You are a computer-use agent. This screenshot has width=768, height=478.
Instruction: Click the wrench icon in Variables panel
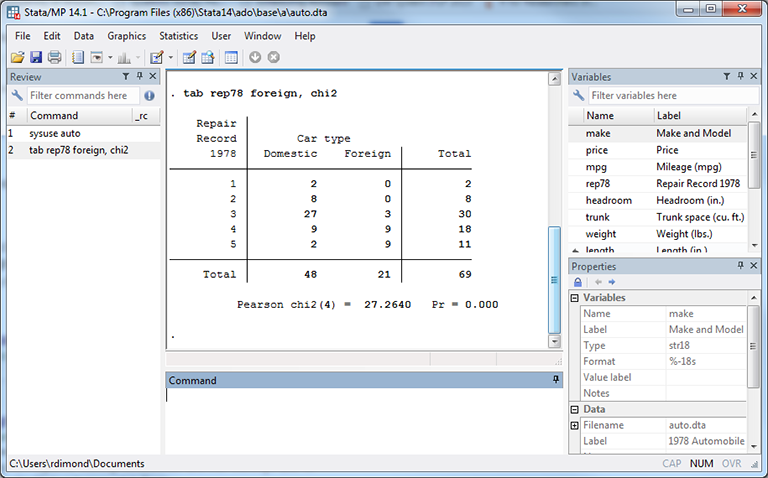[x=578, y=96]
